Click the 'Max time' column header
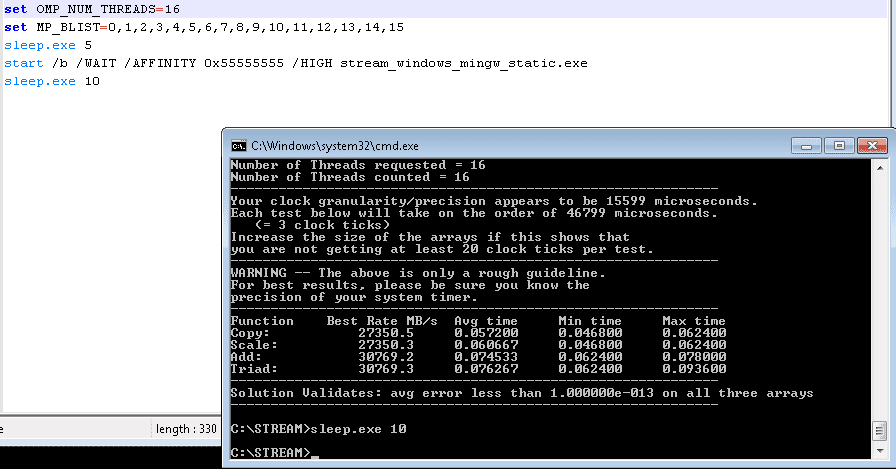The height and width of the screenshot is (469, 896). (x=694, y=321)
